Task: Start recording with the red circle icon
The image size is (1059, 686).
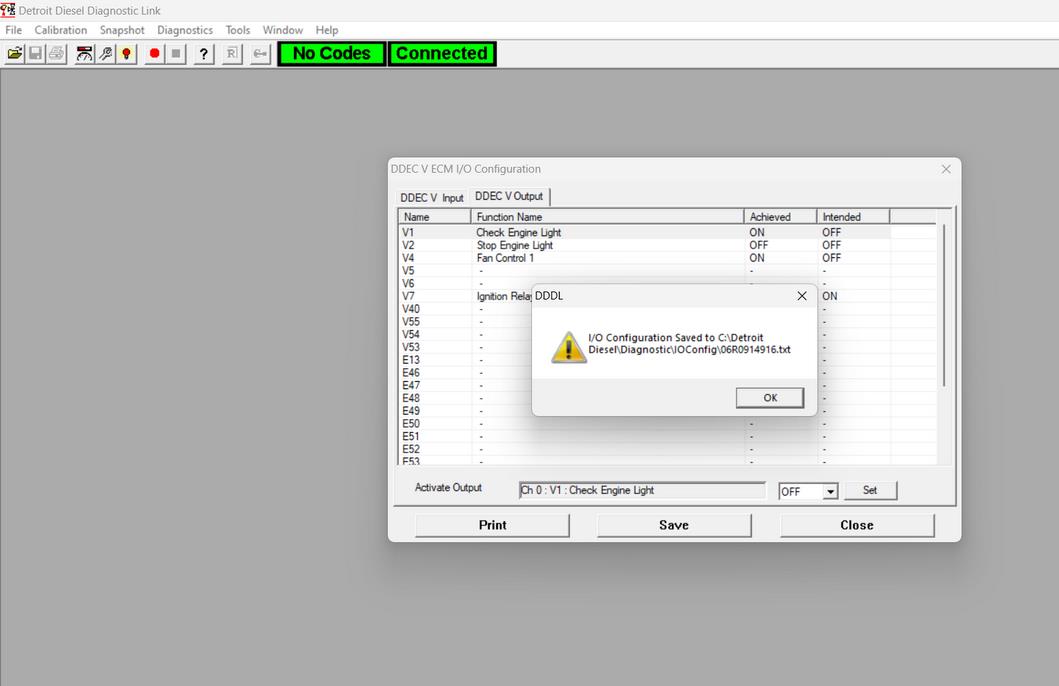Action: tap(155, 54)
